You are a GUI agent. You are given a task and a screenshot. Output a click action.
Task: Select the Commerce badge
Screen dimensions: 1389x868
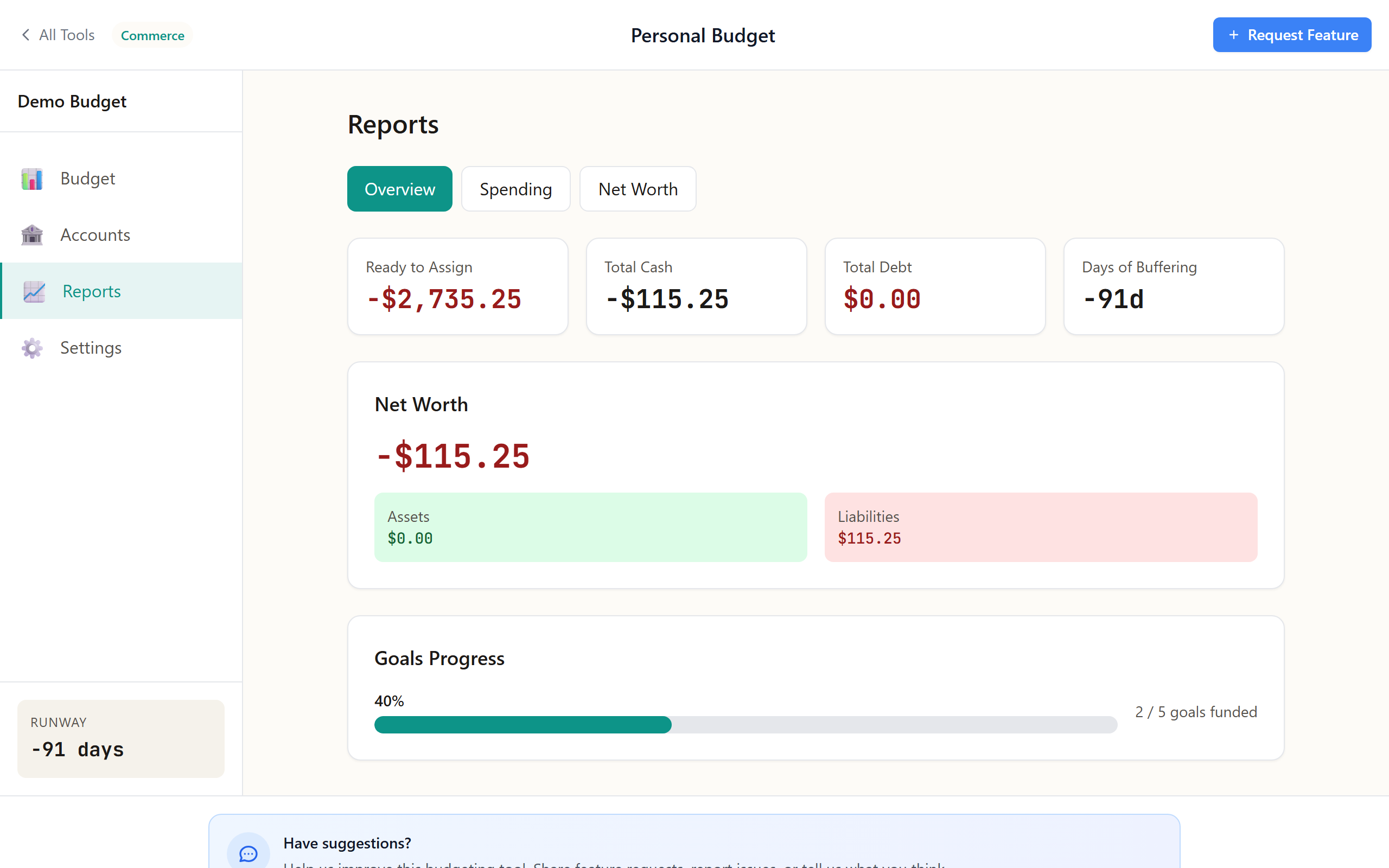tap(152, 35)
